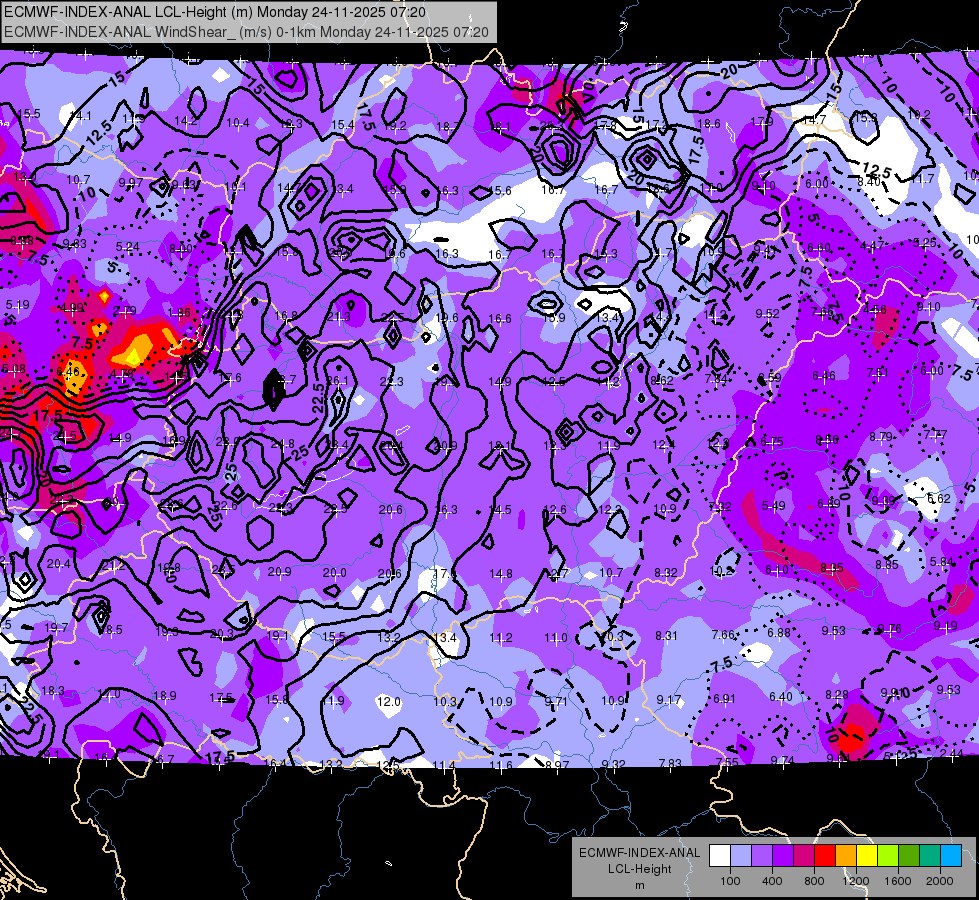Click the grid value 8.28
The image size is (979, 900).
coord(837,695)
